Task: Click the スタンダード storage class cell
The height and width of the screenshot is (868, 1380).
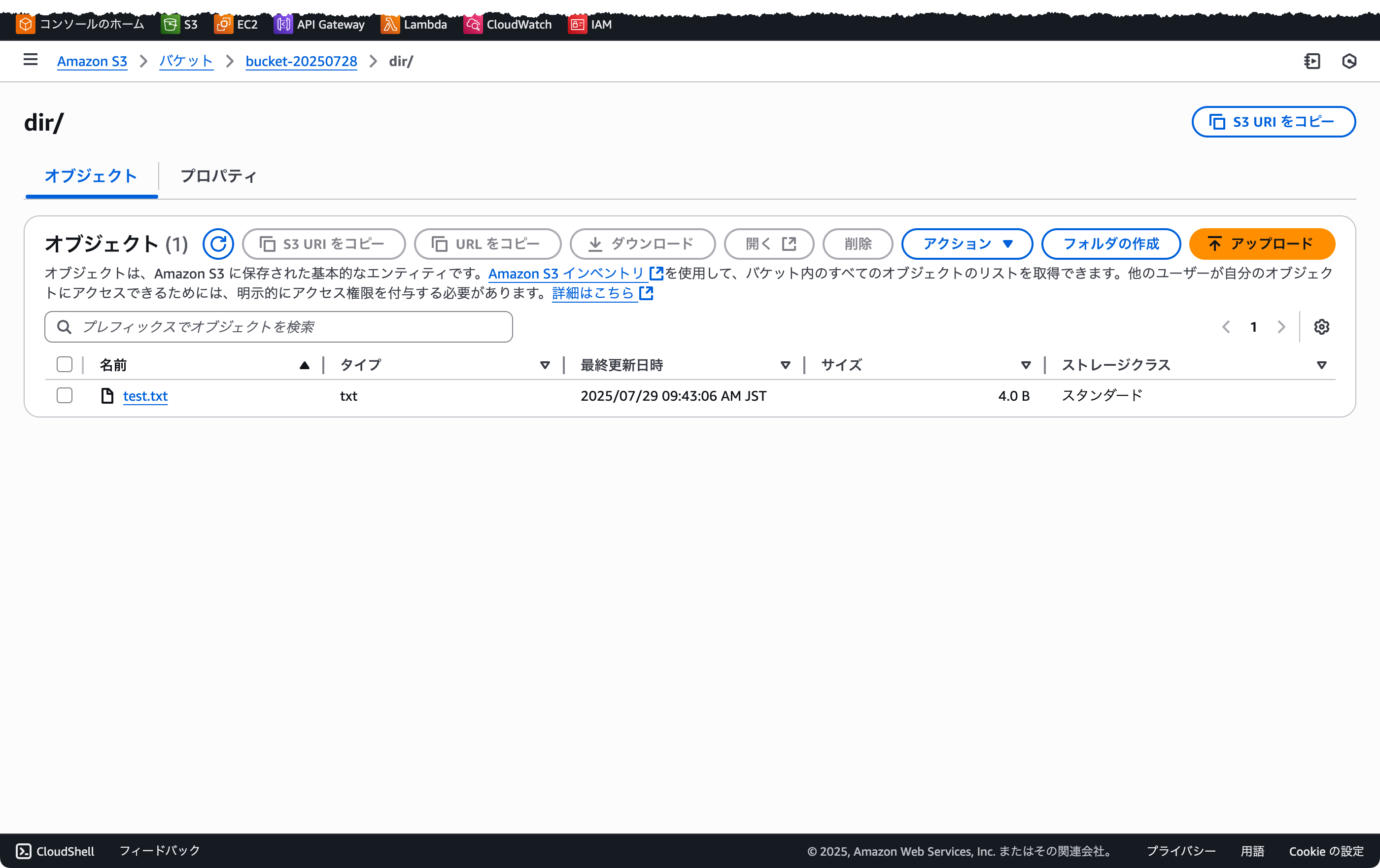Action: 1102,395
